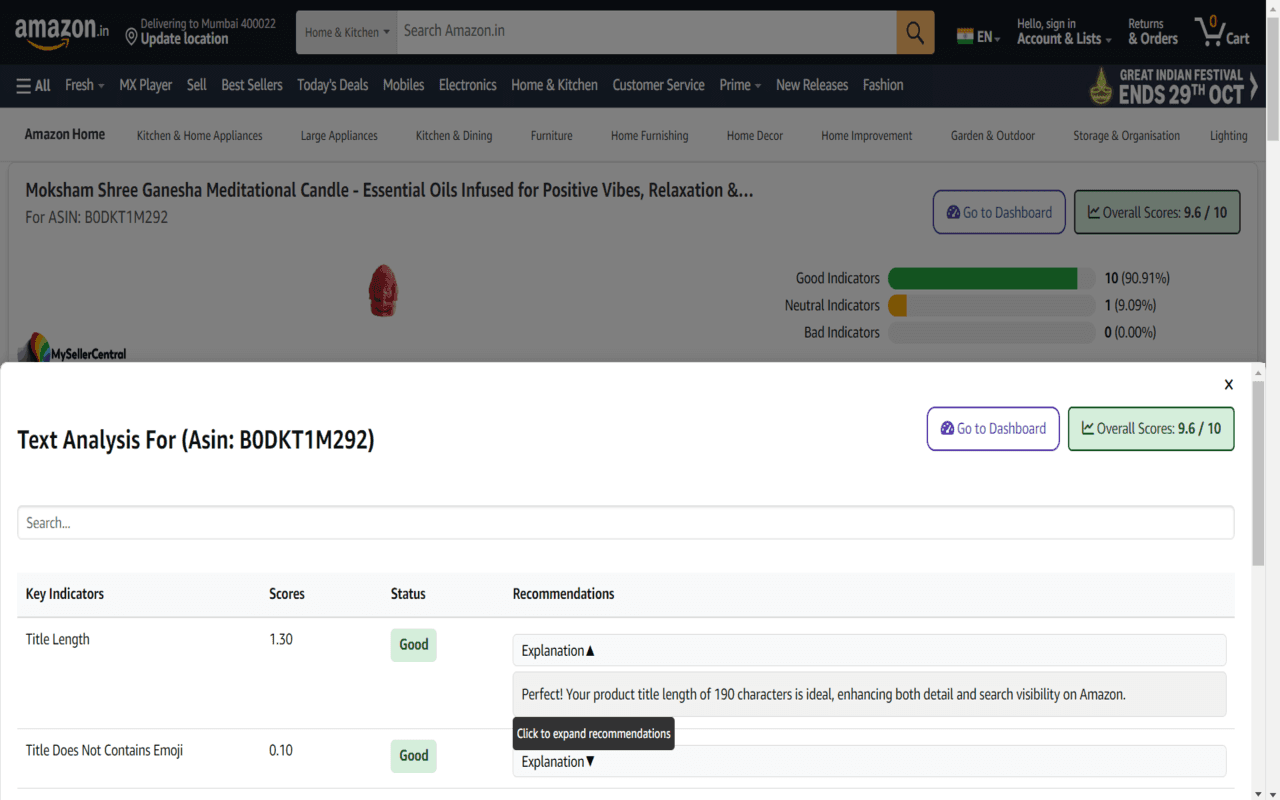
Task: Open MX Player in nav bar
Action: 146,85
